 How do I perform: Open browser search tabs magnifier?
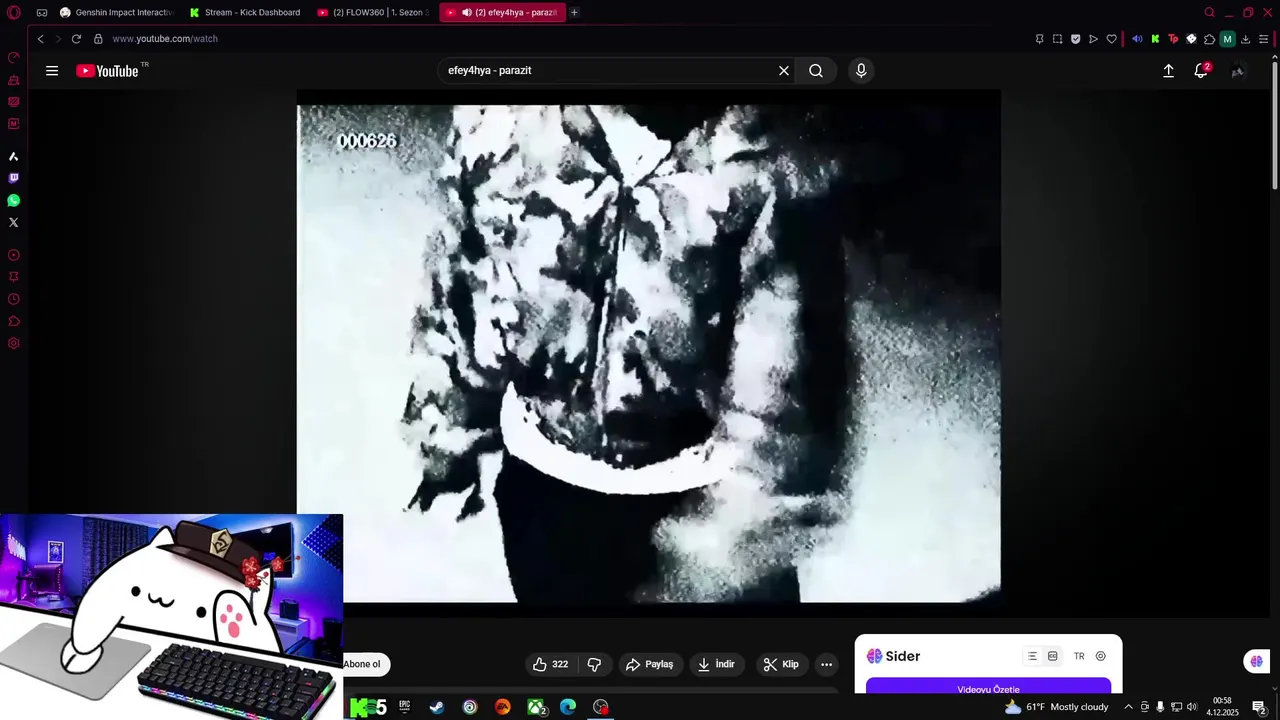[x=1209, y=13]
